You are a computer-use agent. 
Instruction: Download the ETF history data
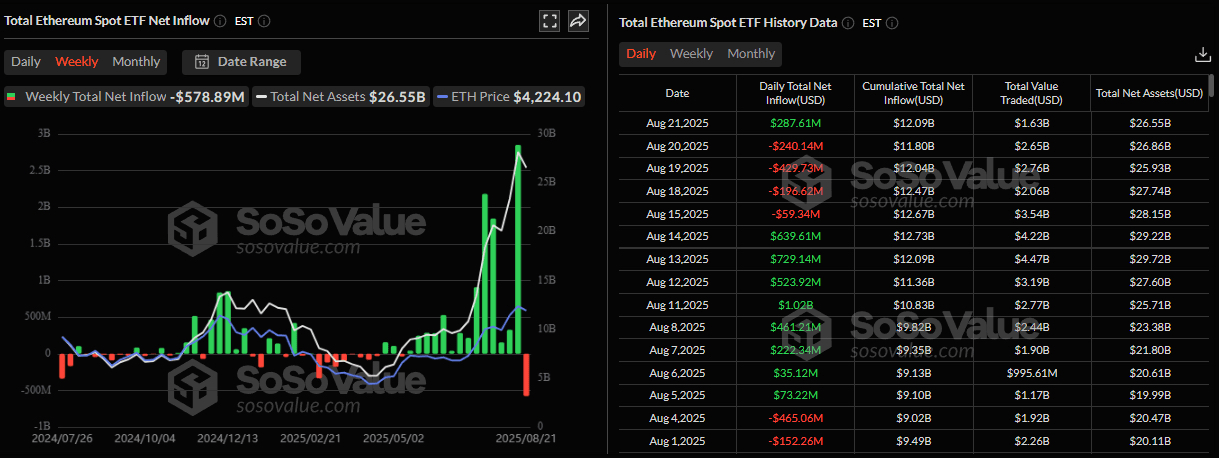click(1202, 55)
